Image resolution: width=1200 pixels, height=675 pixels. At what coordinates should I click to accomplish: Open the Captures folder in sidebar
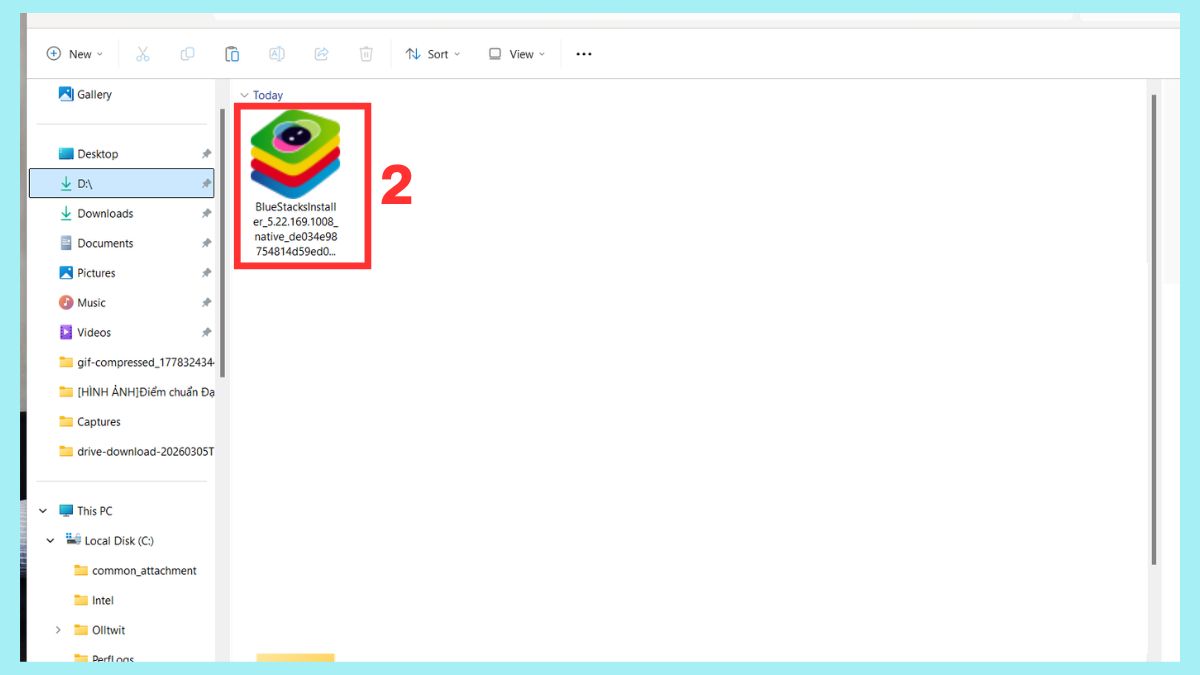click(90, 422)
